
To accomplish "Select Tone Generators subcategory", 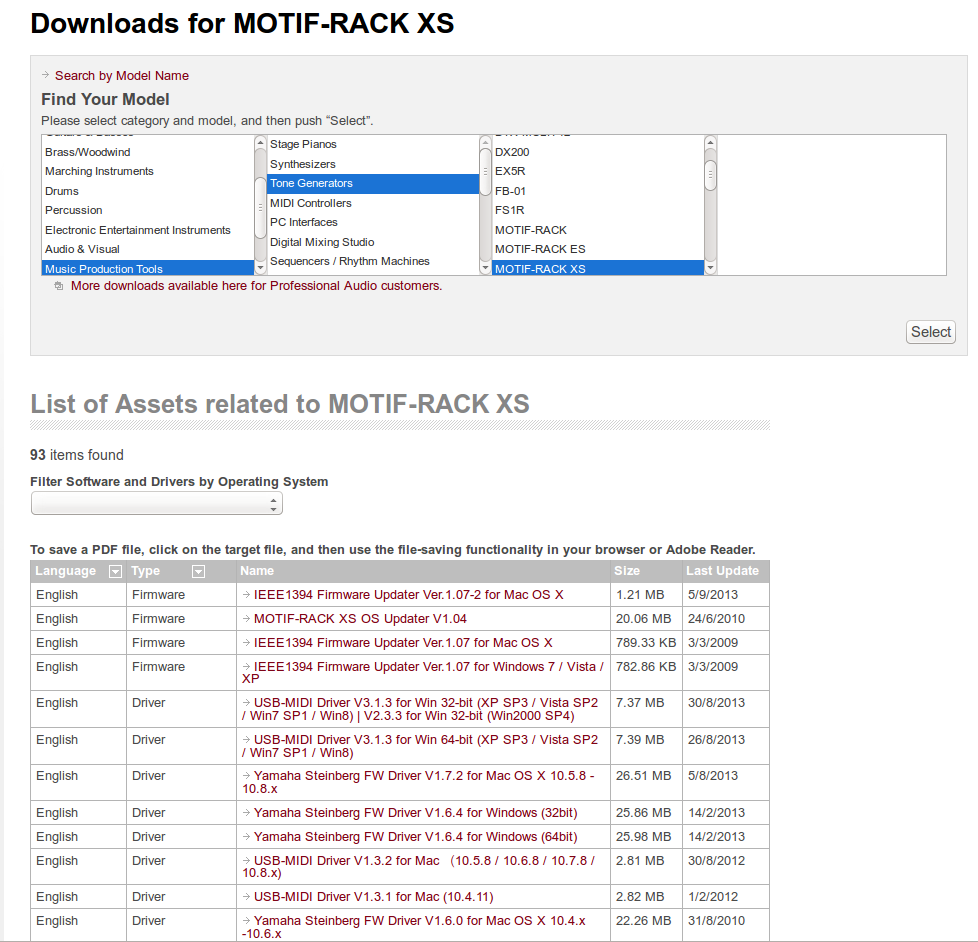I will (373, 183).
